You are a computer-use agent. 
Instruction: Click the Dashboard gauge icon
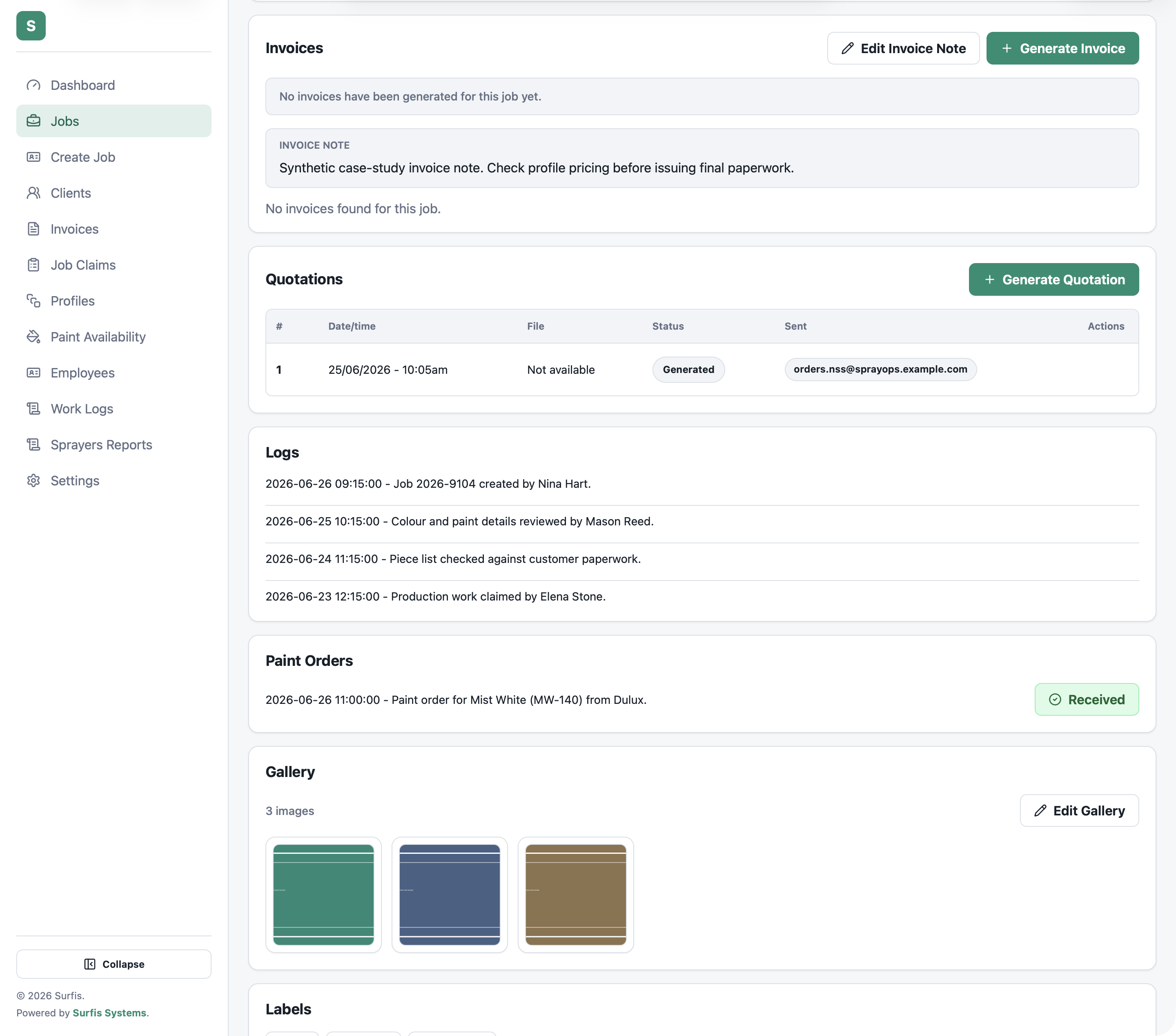[33, 85]
